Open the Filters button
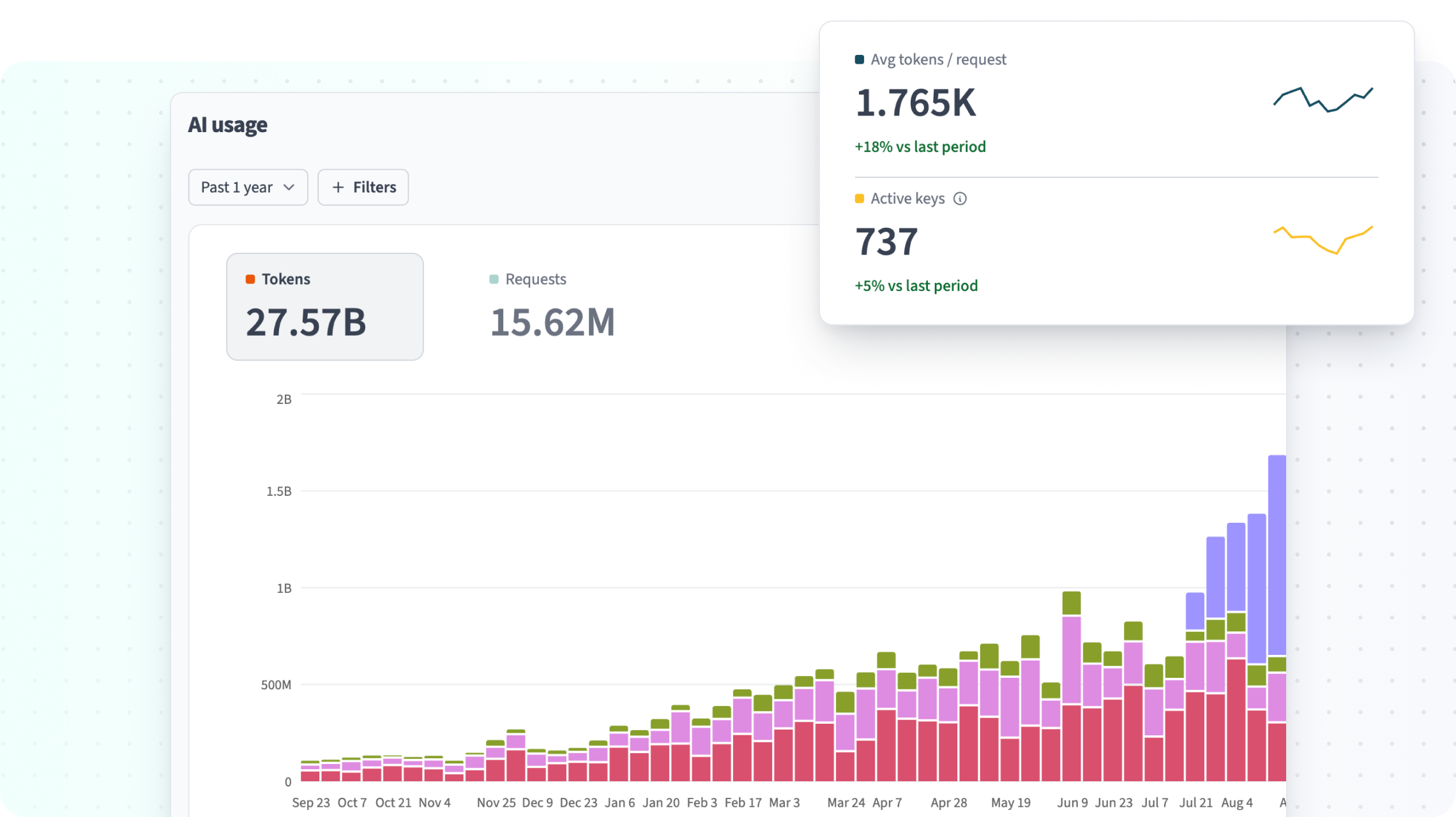The height and width of the screenshot is (817, 1456). [363, 187]
